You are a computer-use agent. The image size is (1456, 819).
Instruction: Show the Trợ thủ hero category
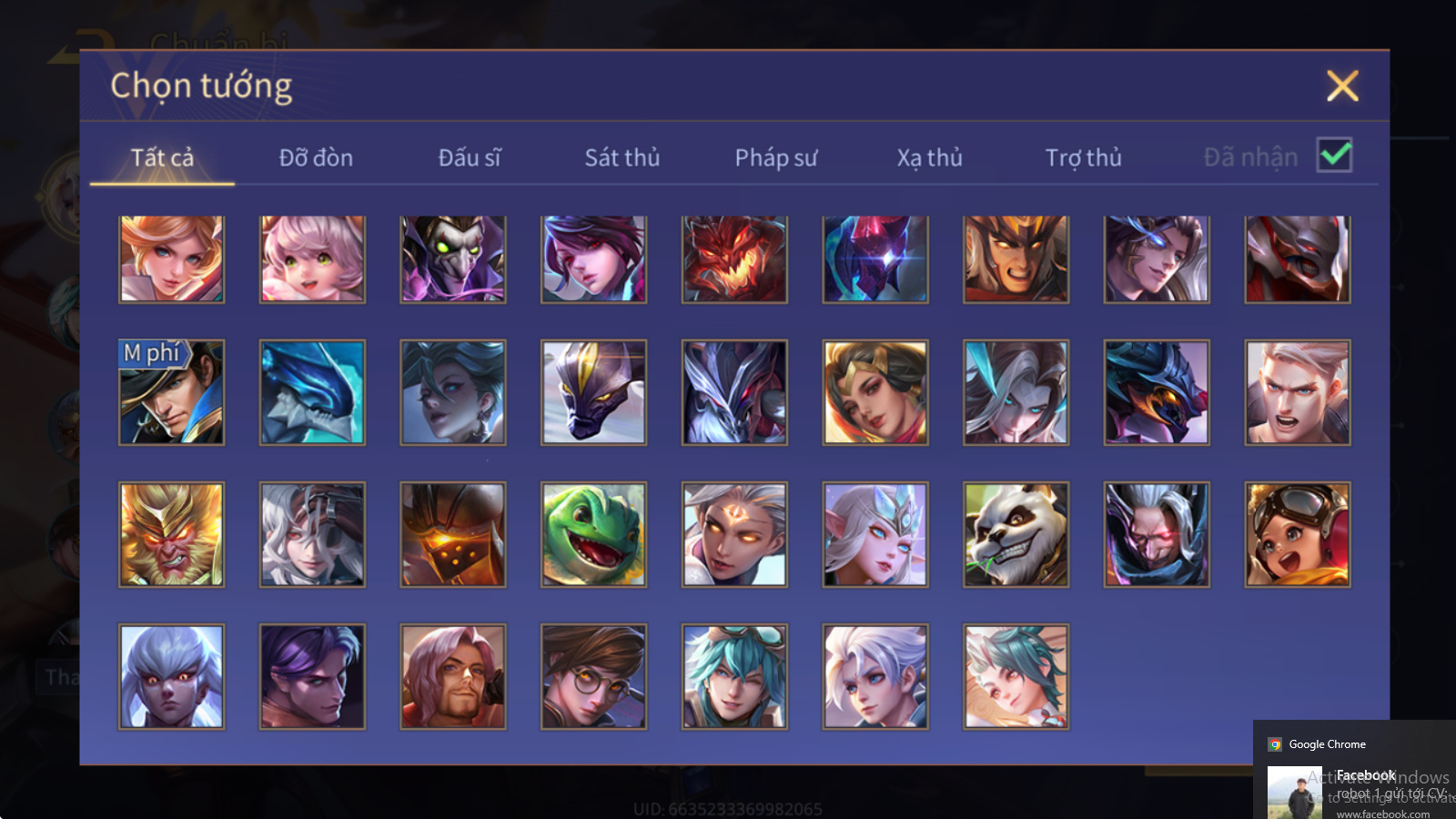coord(1083,157)
